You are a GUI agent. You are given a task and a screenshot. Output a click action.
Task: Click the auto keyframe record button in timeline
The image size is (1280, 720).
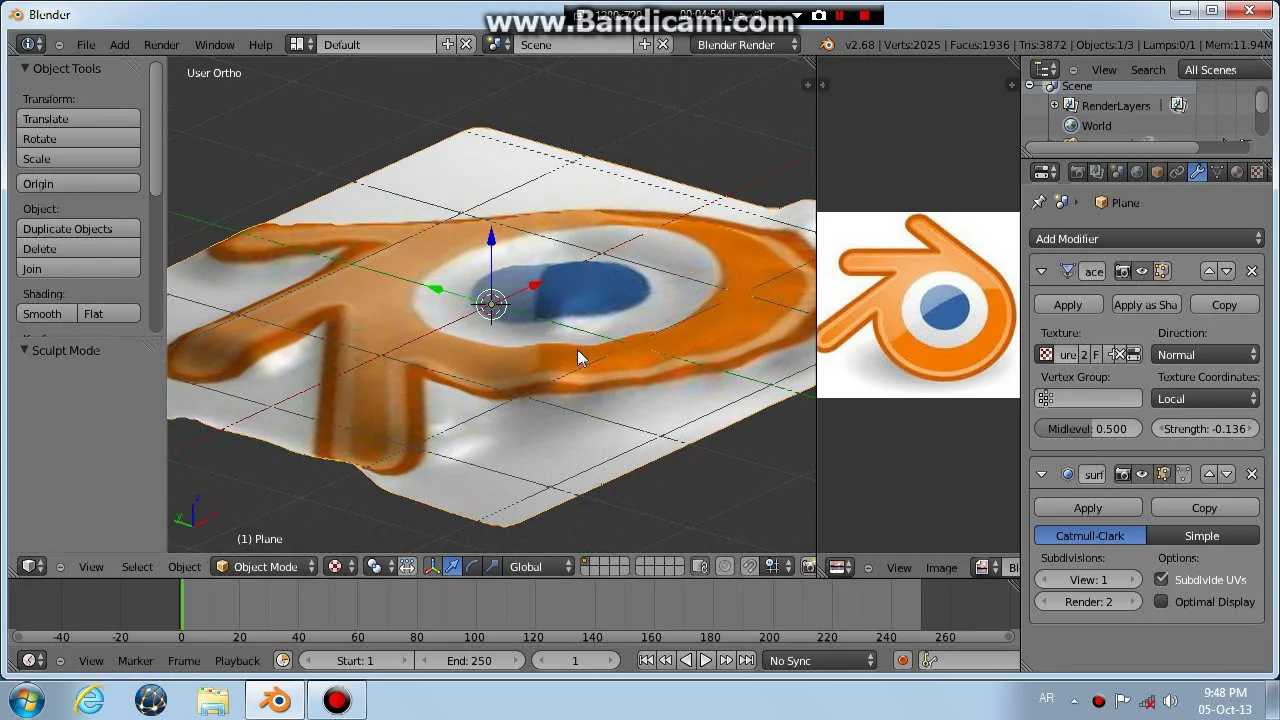903,660
